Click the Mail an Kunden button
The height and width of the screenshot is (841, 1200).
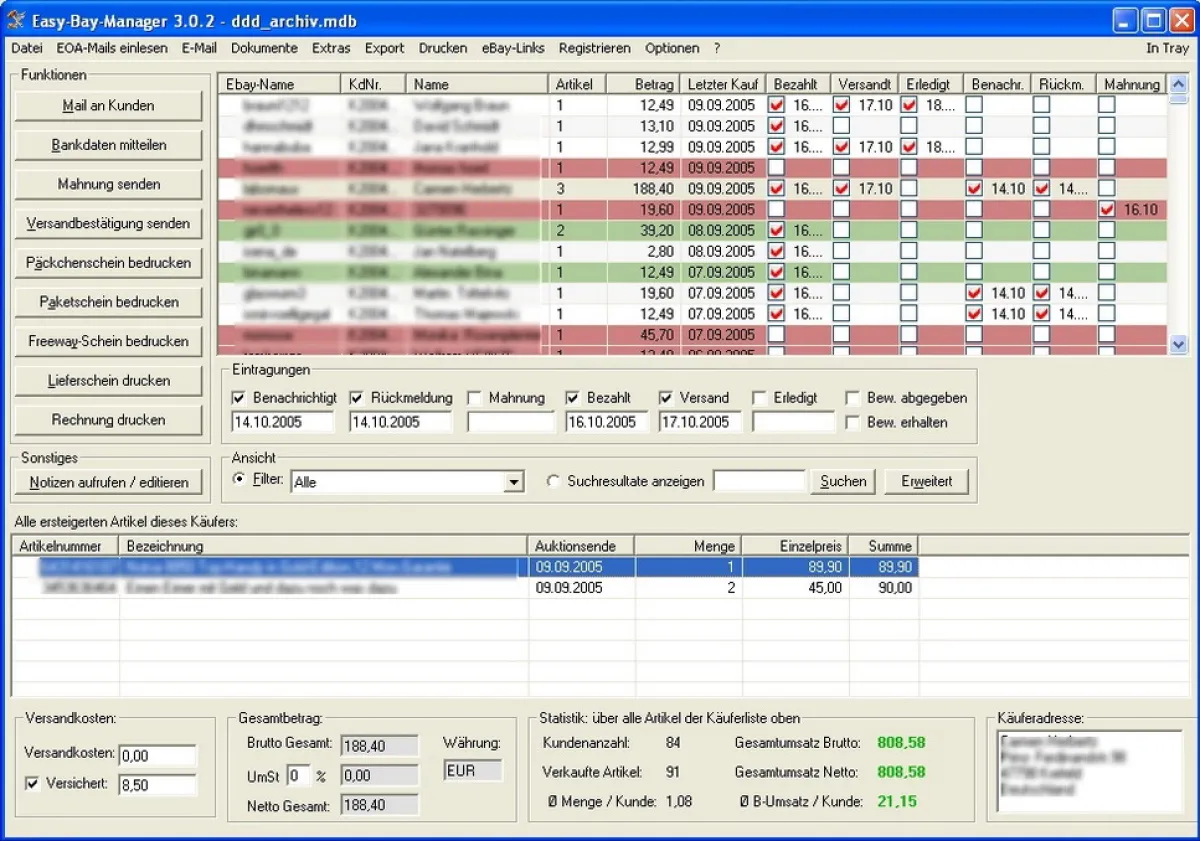tap(108, 106)
